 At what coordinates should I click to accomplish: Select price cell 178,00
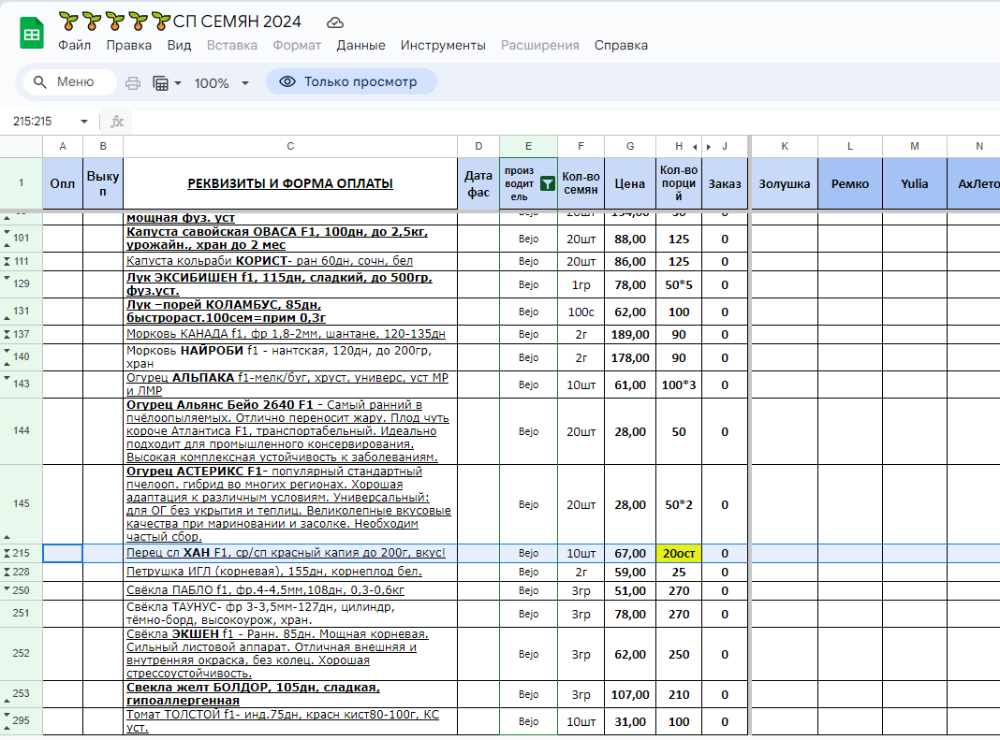[630, 358]
